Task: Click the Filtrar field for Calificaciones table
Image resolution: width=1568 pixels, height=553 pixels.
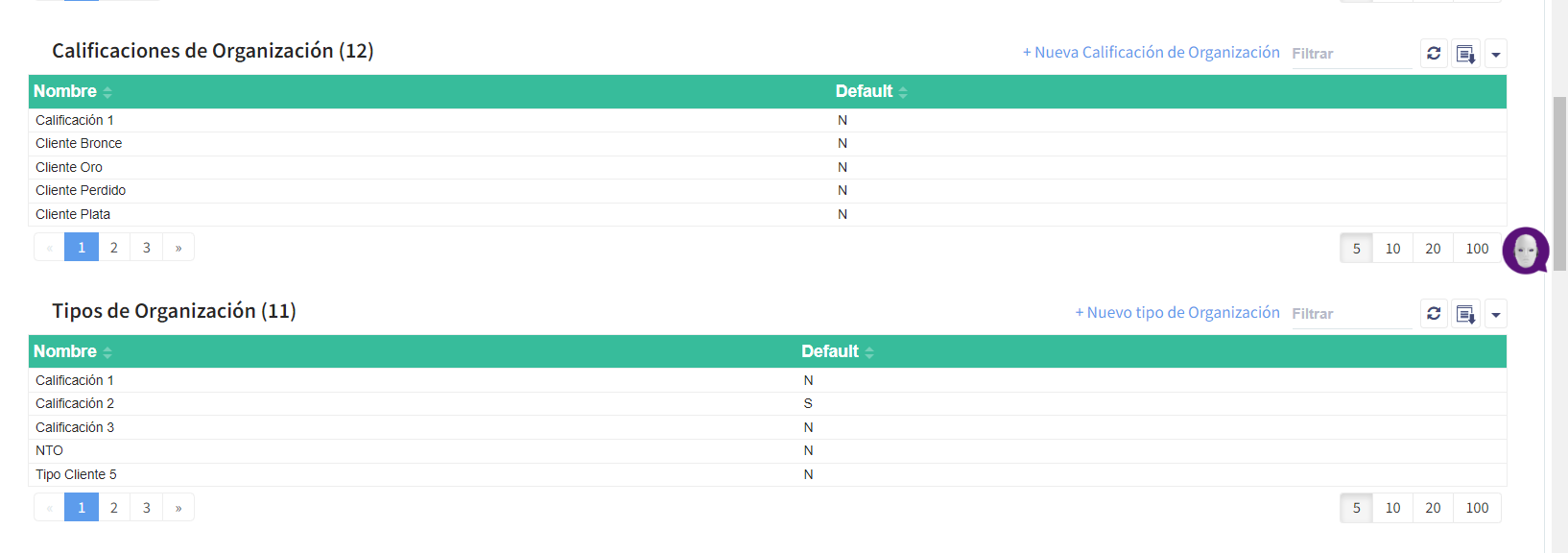Action: pyautogui.click(x=1349, y=54)
